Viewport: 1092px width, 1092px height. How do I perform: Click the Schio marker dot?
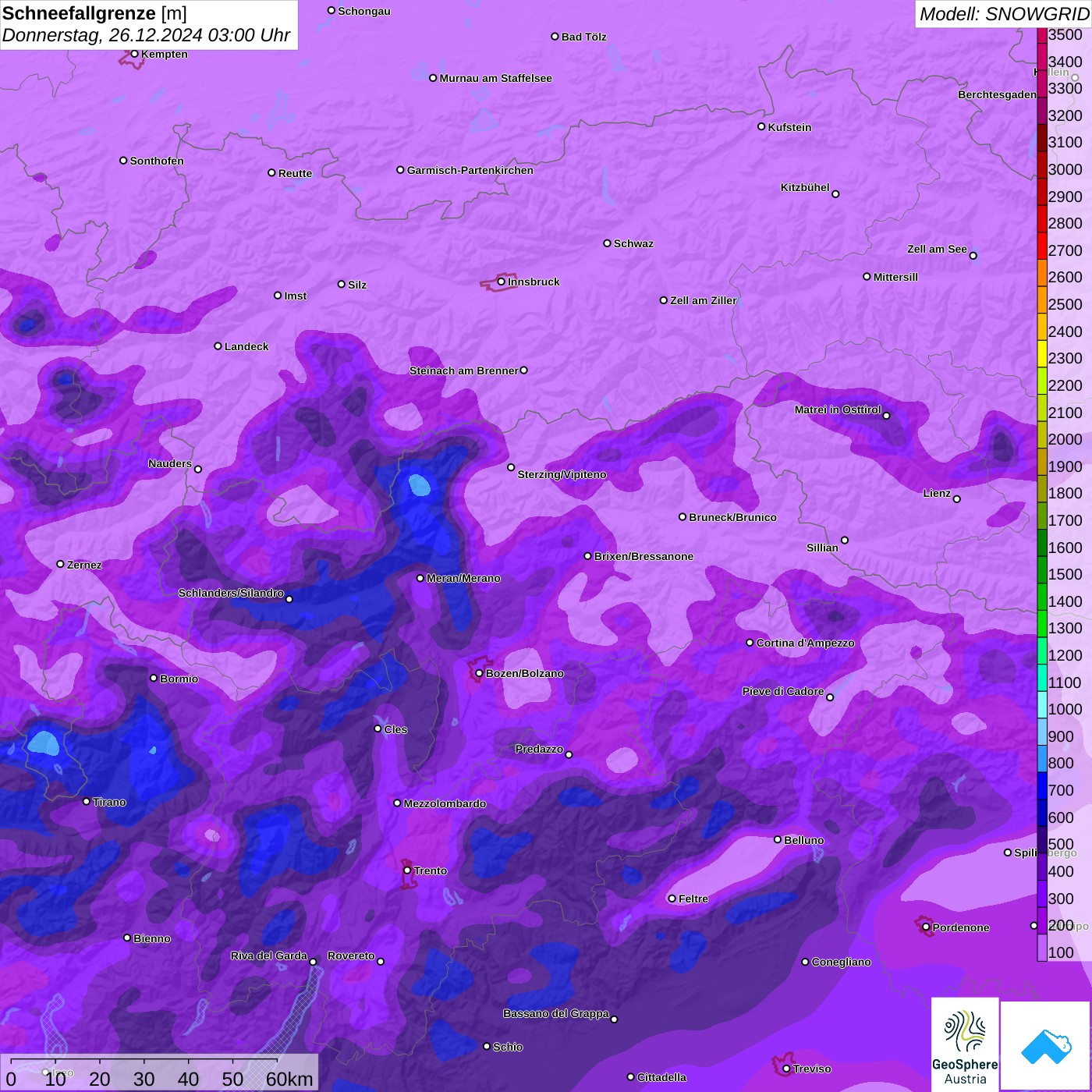pyautogui.click(x=487, y=1046)
